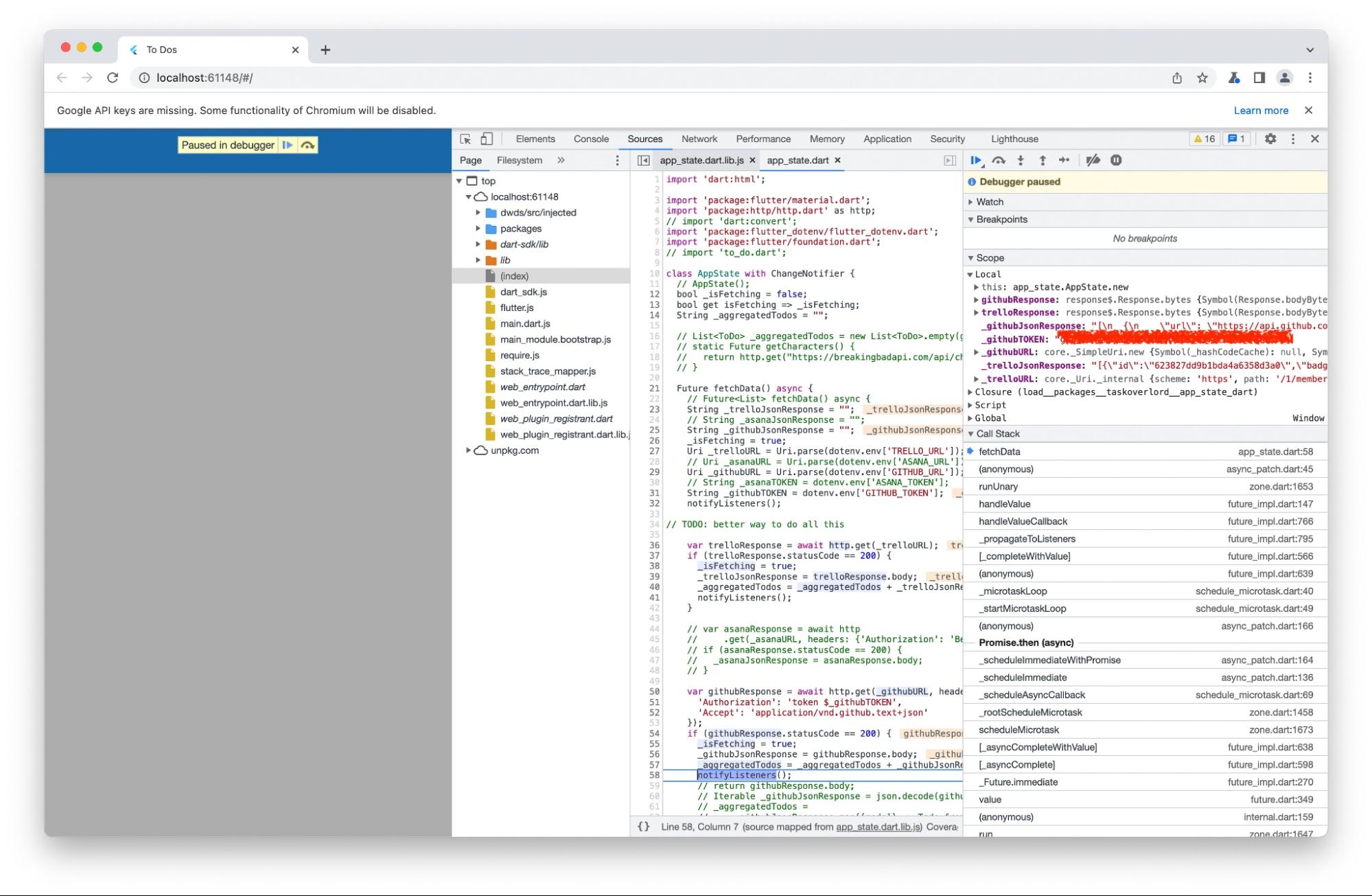
Task: Deactivate all breakpoints
Action: pos(1094,160)
